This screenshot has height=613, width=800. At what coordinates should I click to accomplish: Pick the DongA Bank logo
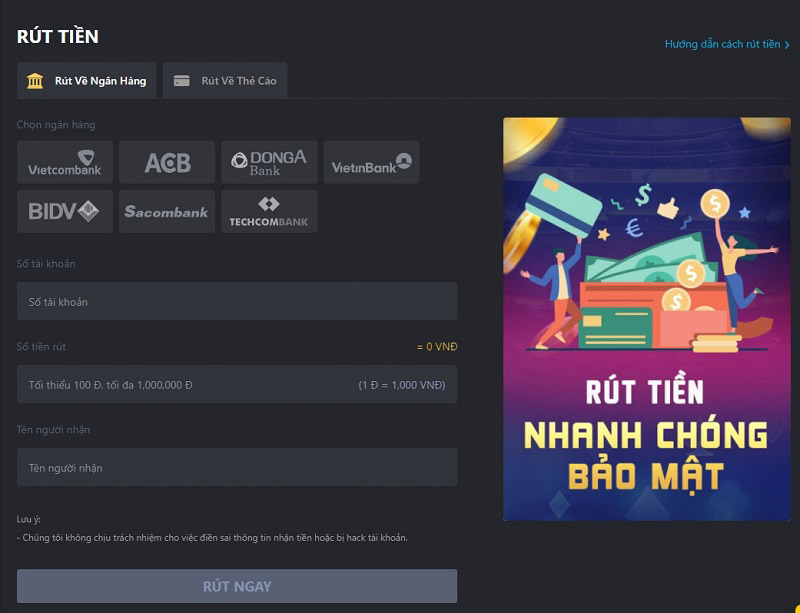[269, 162]
